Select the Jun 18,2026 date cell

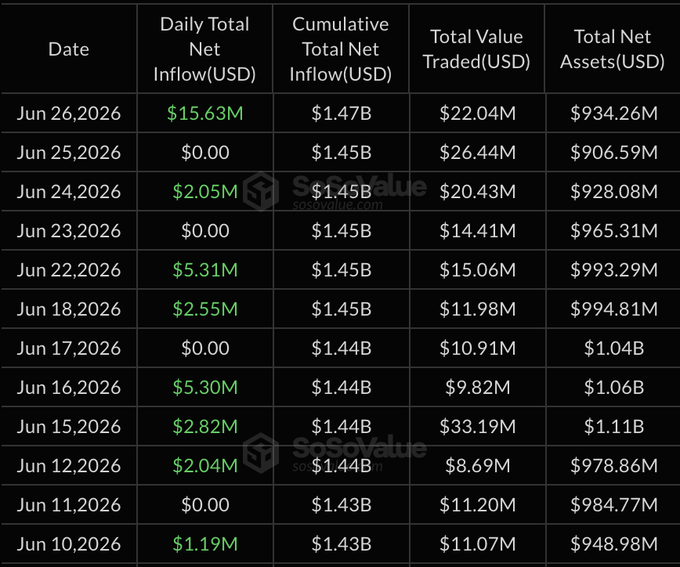pyautogui.click(x=69, y=309)
